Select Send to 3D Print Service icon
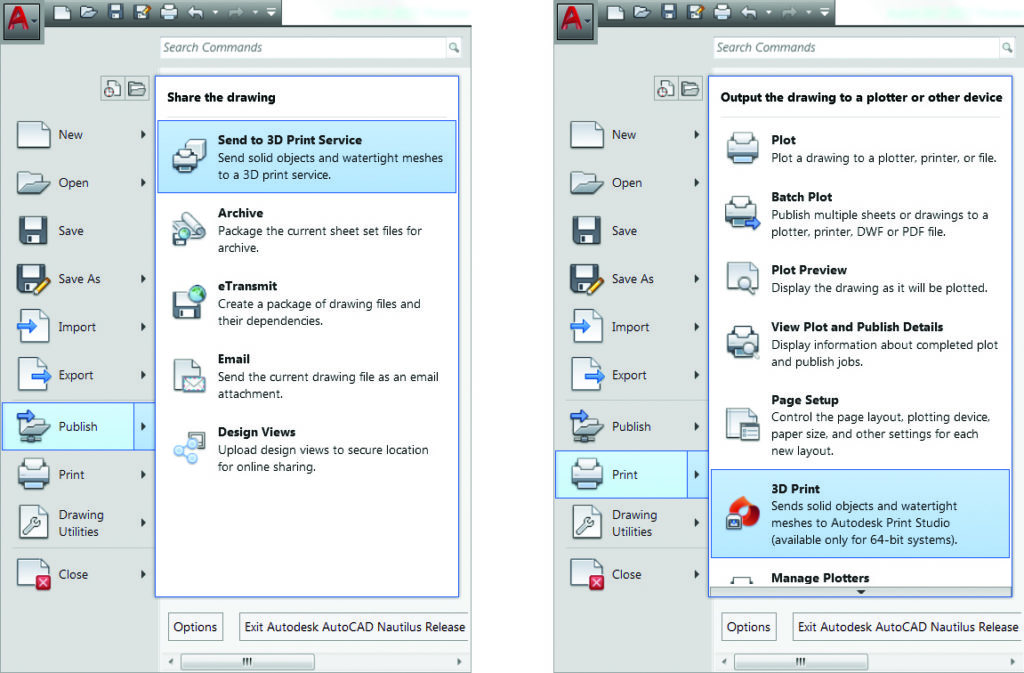The width and height of the screenshot is (1024, 673). coord(189,157)
